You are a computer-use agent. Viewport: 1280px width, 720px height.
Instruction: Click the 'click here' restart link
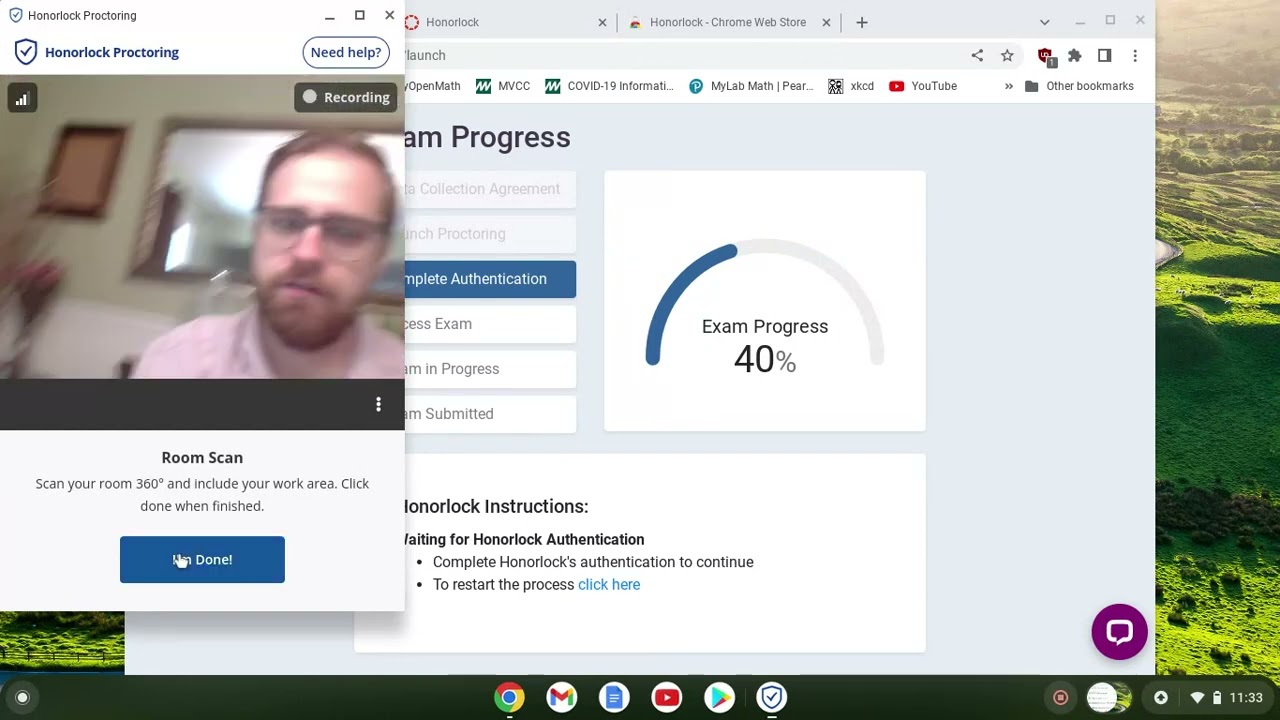pos(609,584)
